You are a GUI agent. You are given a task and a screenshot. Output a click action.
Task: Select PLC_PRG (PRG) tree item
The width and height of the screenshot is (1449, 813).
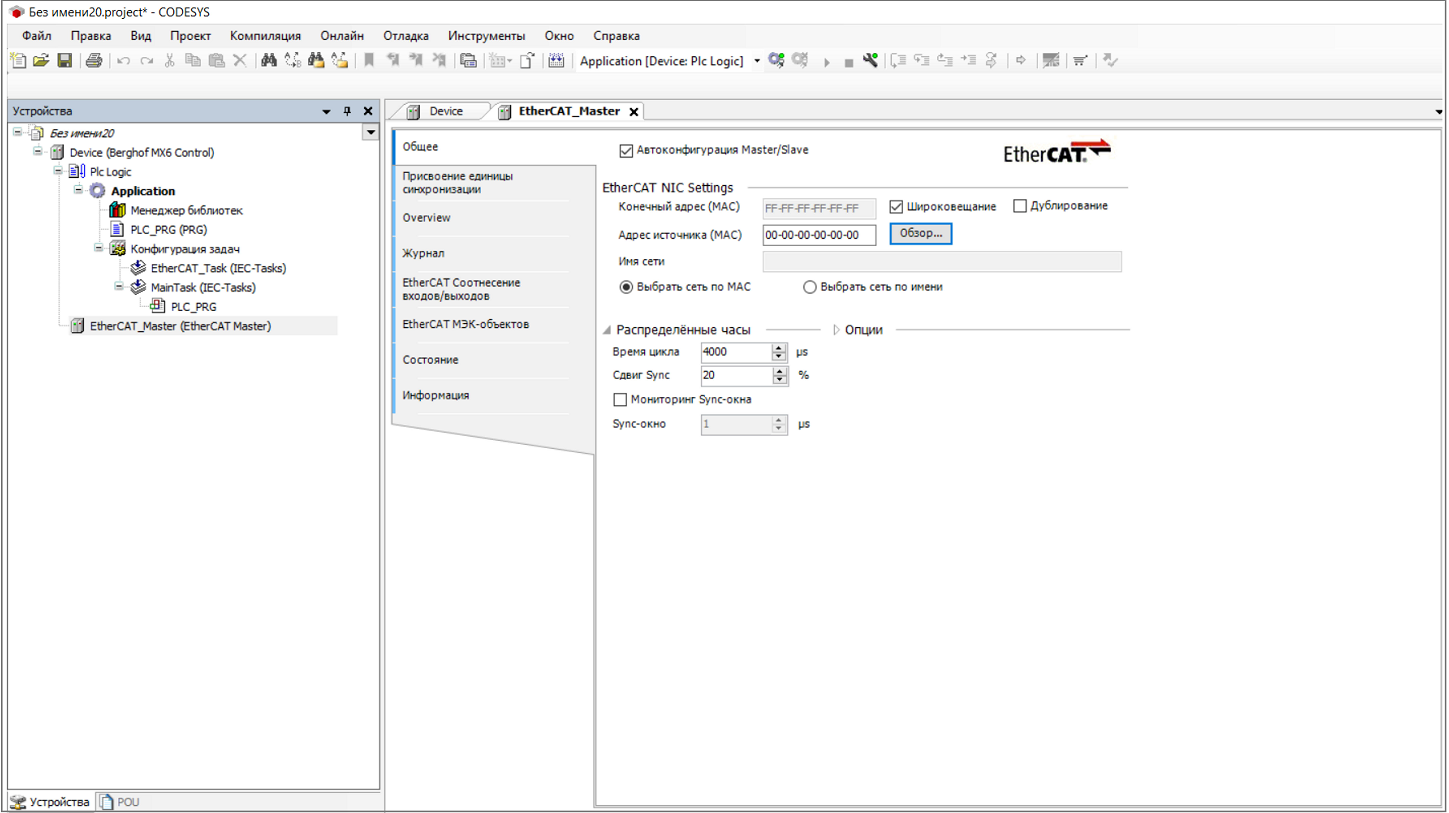pyautogui.click(x=168, y=229)
